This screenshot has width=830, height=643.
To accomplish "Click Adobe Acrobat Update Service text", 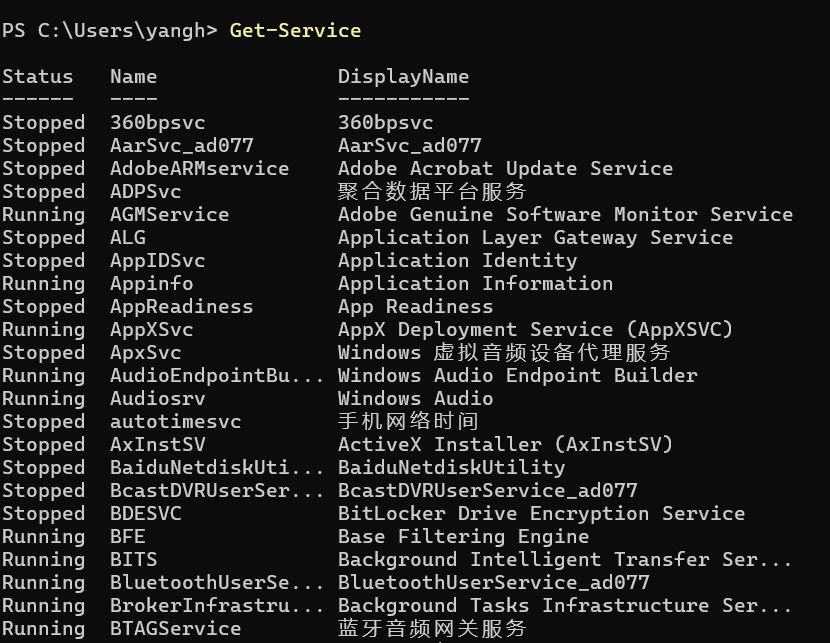I will click(x=505, y=168).
